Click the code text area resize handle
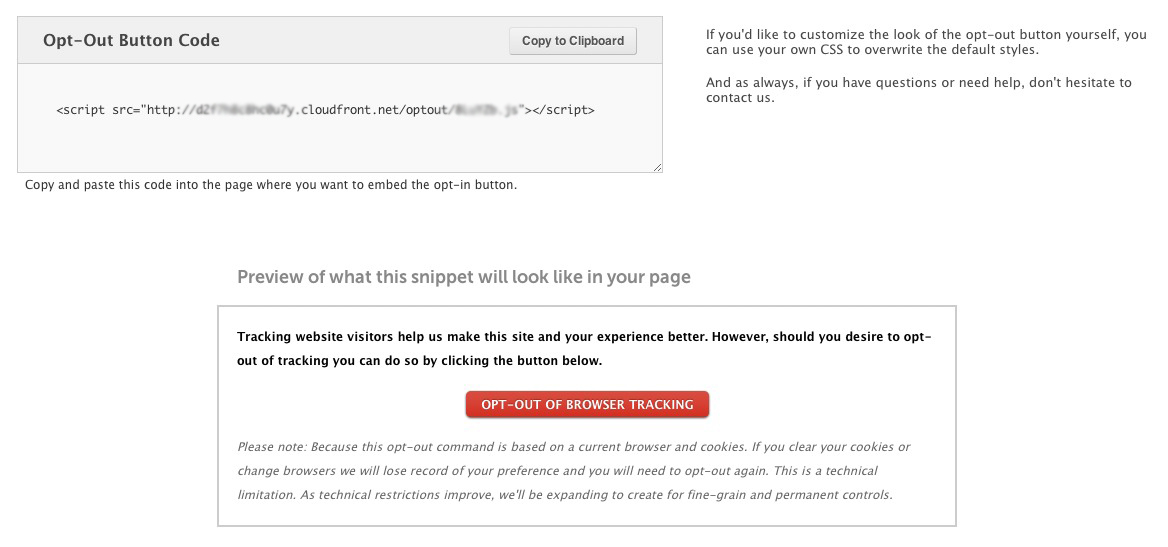 coord(657,168)
